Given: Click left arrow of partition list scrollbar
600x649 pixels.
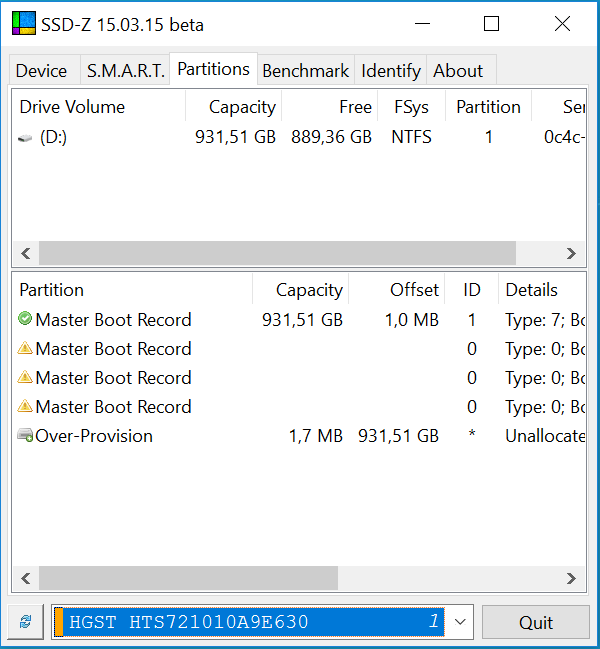Looking at the screenshot, I should [26, 578].
